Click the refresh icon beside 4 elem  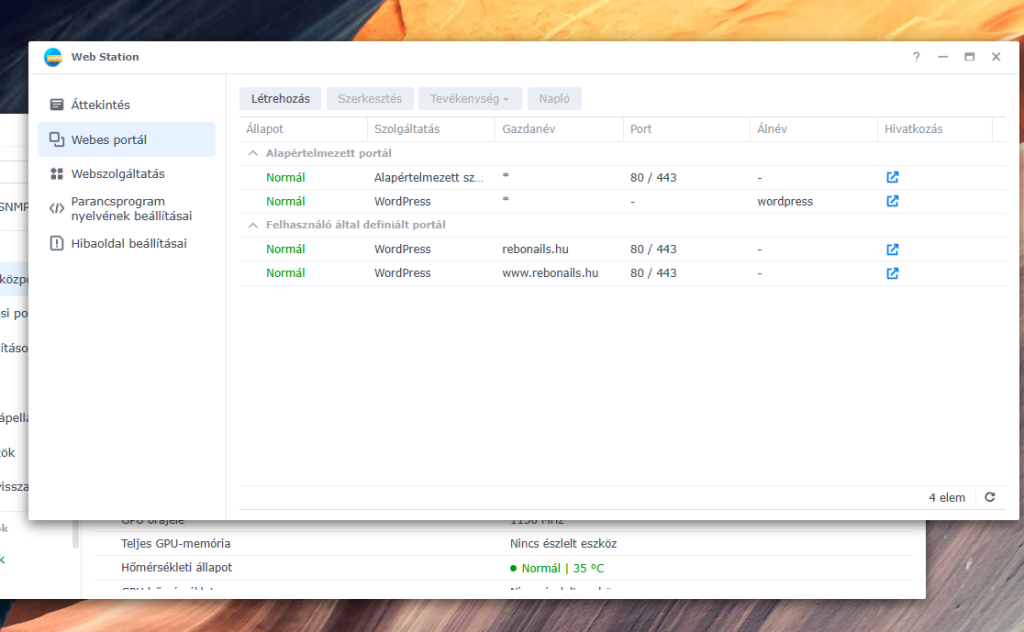pos(989,497)
